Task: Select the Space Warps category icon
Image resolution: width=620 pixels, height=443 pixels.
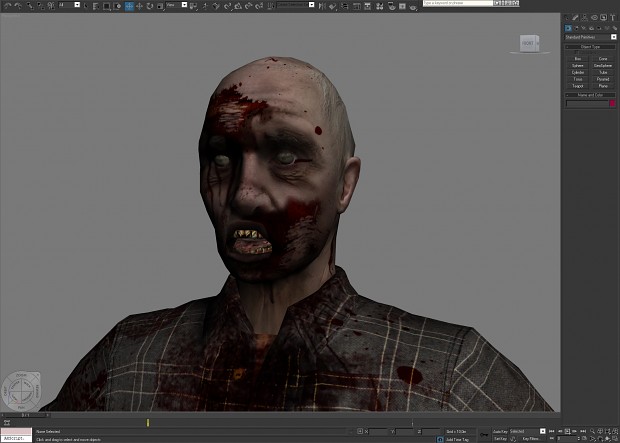Action: click(x=607, y=28)
